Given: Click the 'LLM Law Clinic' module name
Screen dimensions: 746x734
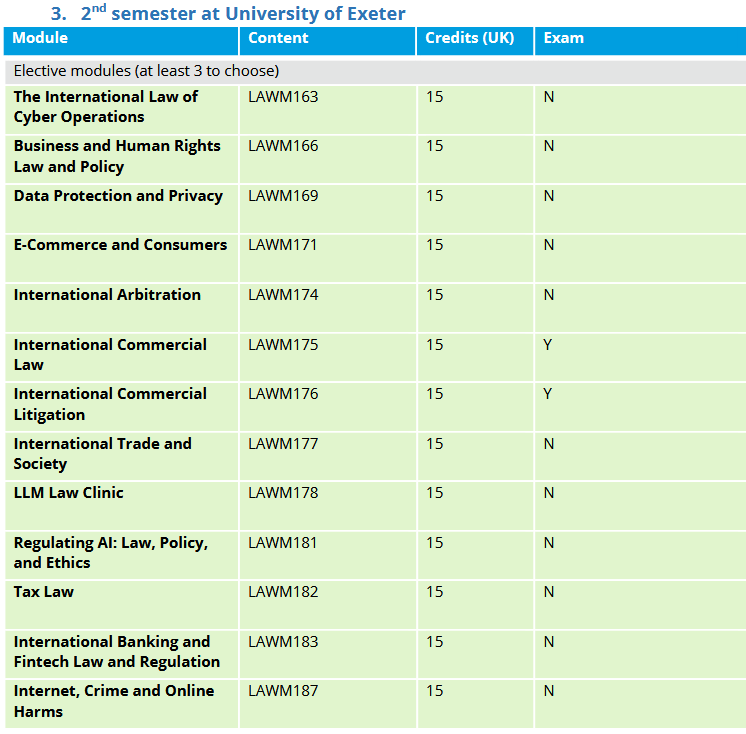Looking at the screenshot, I should pyautogui.click(x=69, y=493).
